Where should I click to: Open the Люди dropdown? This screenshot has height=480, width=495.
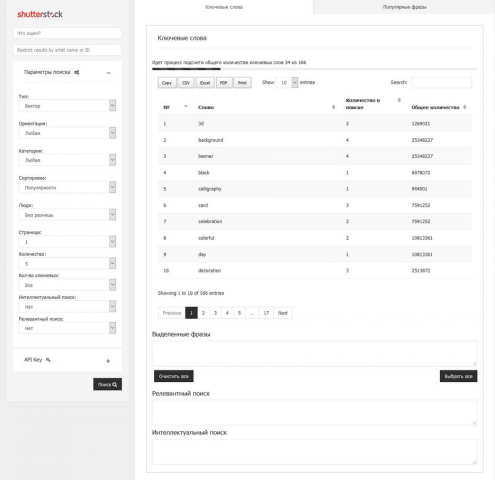67,215
